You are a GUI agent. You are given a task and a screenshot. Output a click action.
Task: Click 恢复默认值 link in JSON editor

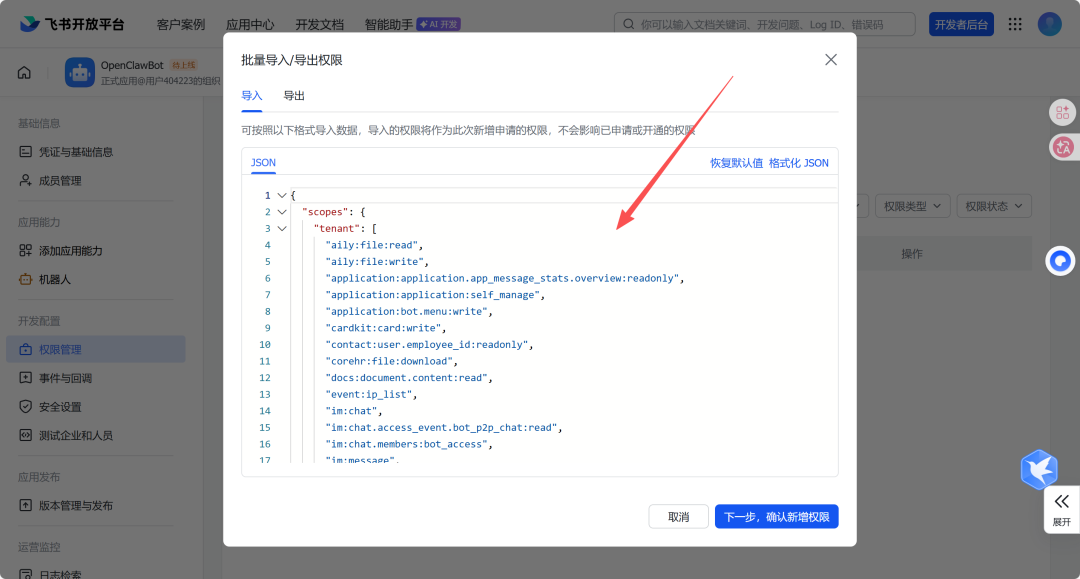pos(736,163)
